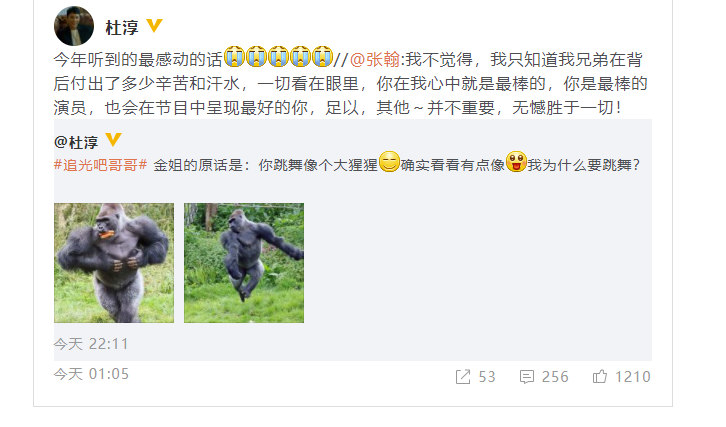The width and height of the screenshot is (726, 427).
Task: Open comments via the speech bubble icon
Action: click(526, 377)
